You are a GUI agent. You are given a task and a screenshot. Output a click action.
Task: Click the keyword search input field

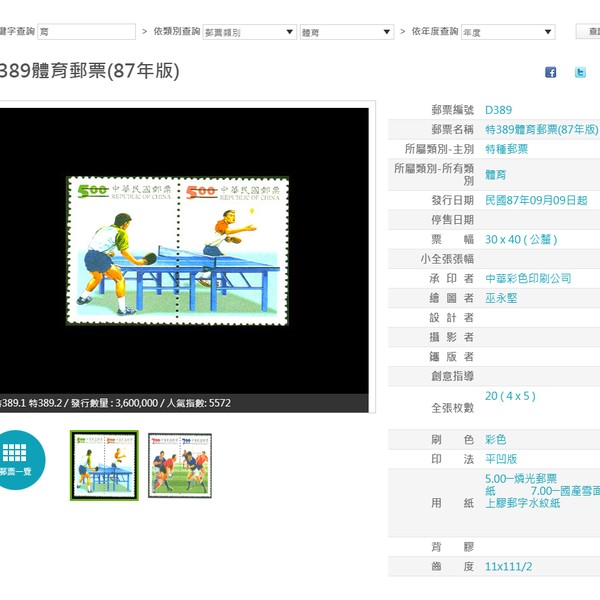pos(86,32)
